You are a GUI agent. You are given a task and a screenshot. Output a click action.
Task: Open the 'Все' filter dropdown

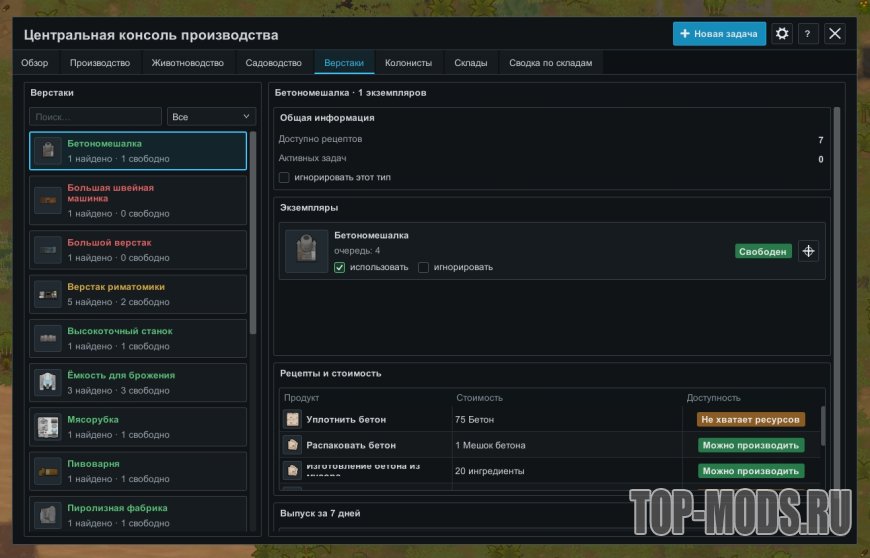[x=211, y=117]
